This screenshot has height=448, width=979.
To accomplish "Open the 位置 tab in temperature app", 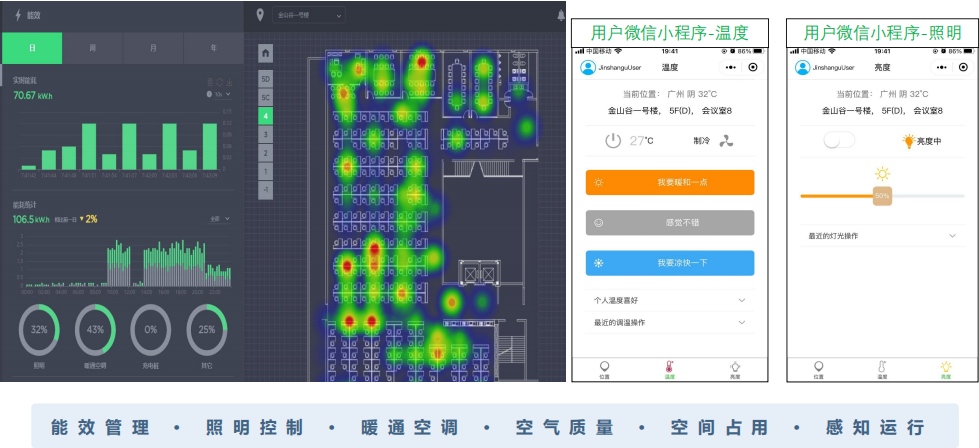I will (x=603, y=369).
